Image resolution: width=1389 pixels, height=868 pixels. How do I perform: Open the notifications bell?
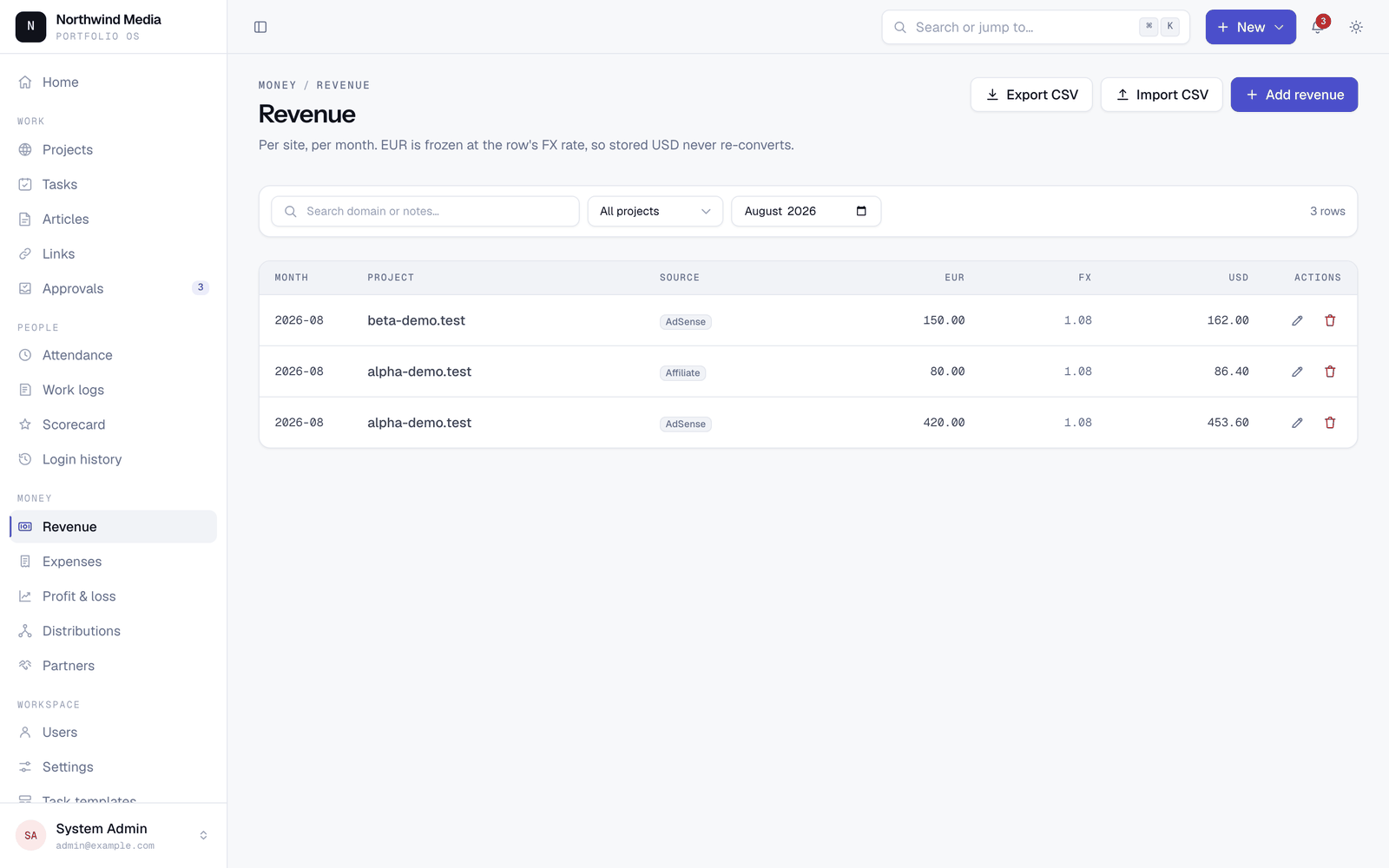(1317, 27)
